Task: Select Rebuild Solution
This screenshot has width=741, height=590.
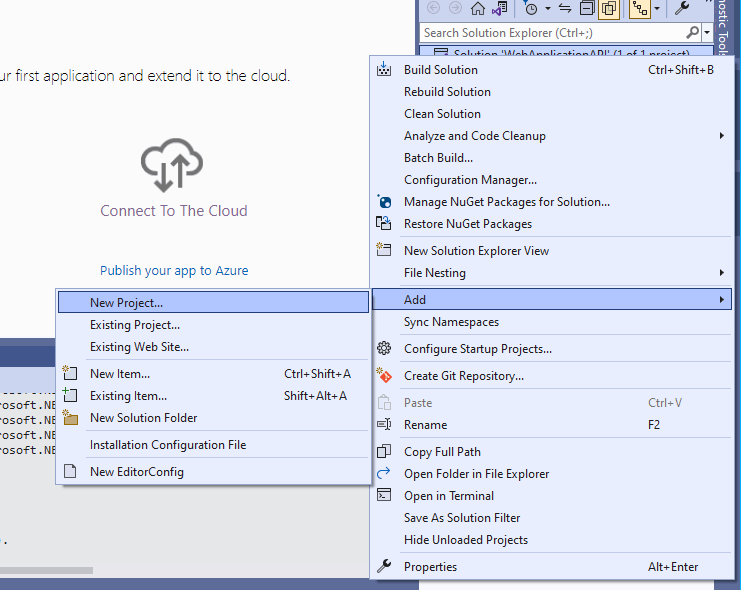Action: click(551, 92)
